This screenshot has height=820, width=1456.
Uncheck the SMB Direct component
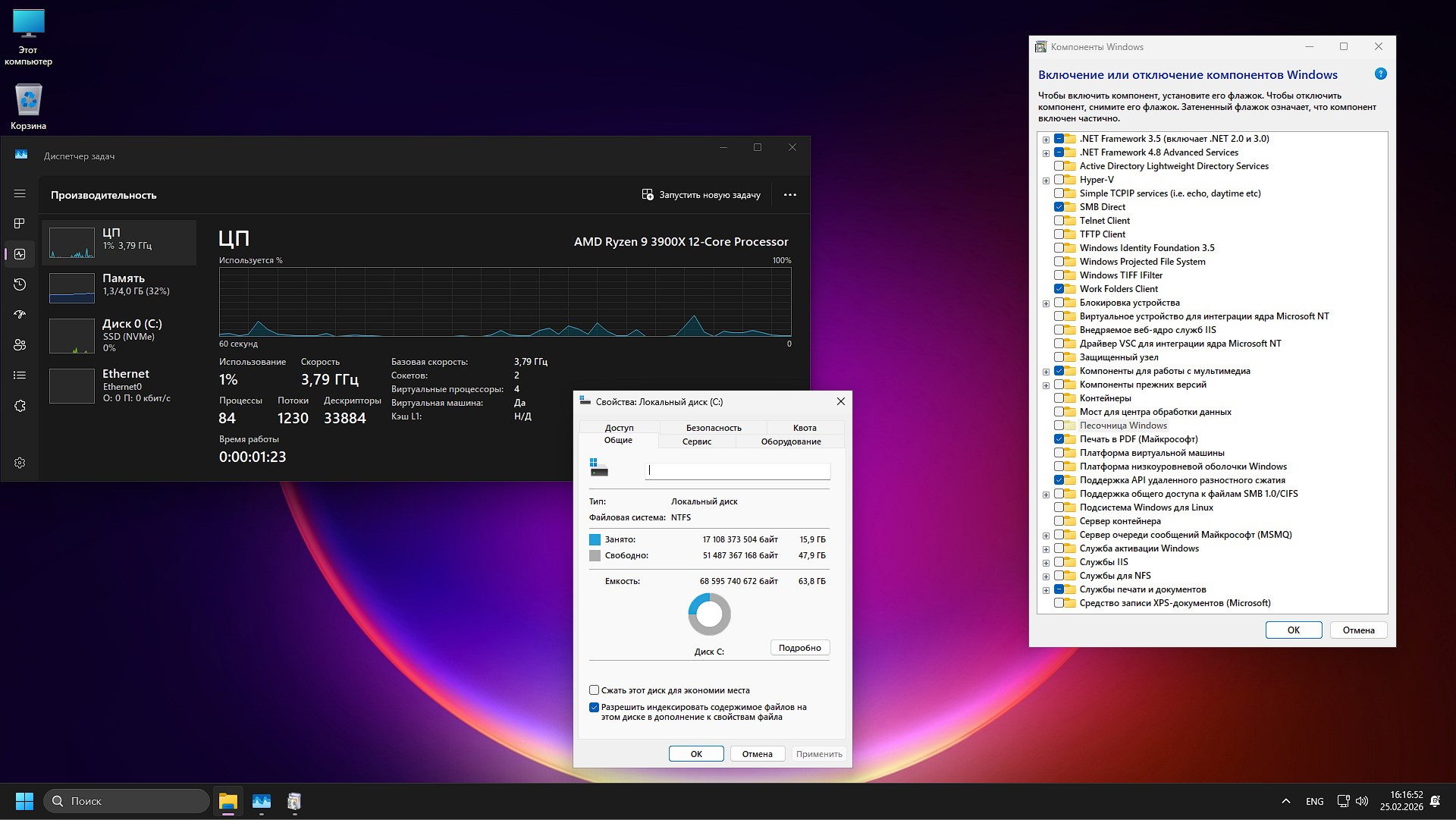pyautogui.click(x=1057, y=206)
